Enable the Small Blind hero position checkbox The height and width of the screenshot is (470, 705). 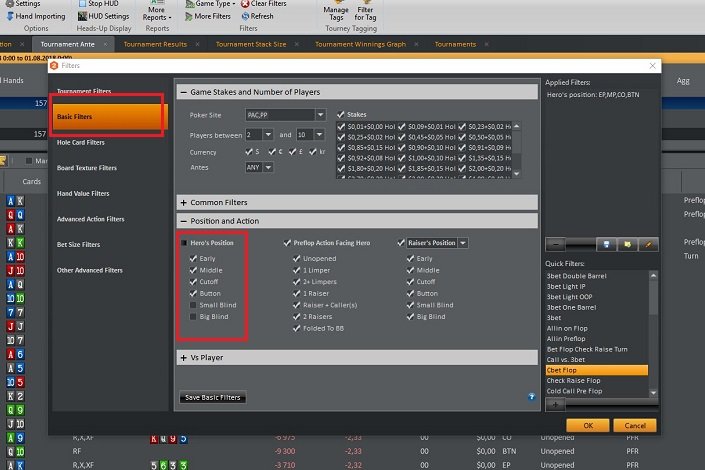194,304
